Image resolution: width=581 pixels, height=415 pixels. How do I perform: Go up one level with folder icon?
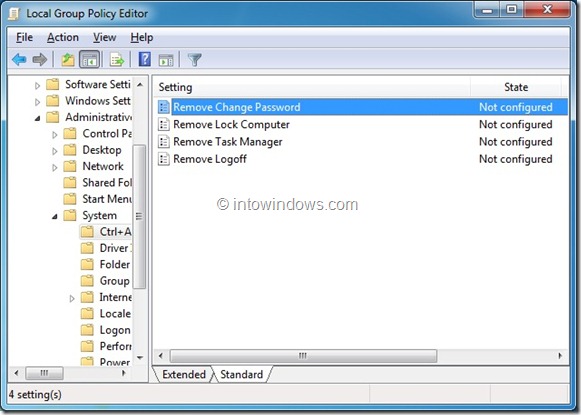point(68,59)
